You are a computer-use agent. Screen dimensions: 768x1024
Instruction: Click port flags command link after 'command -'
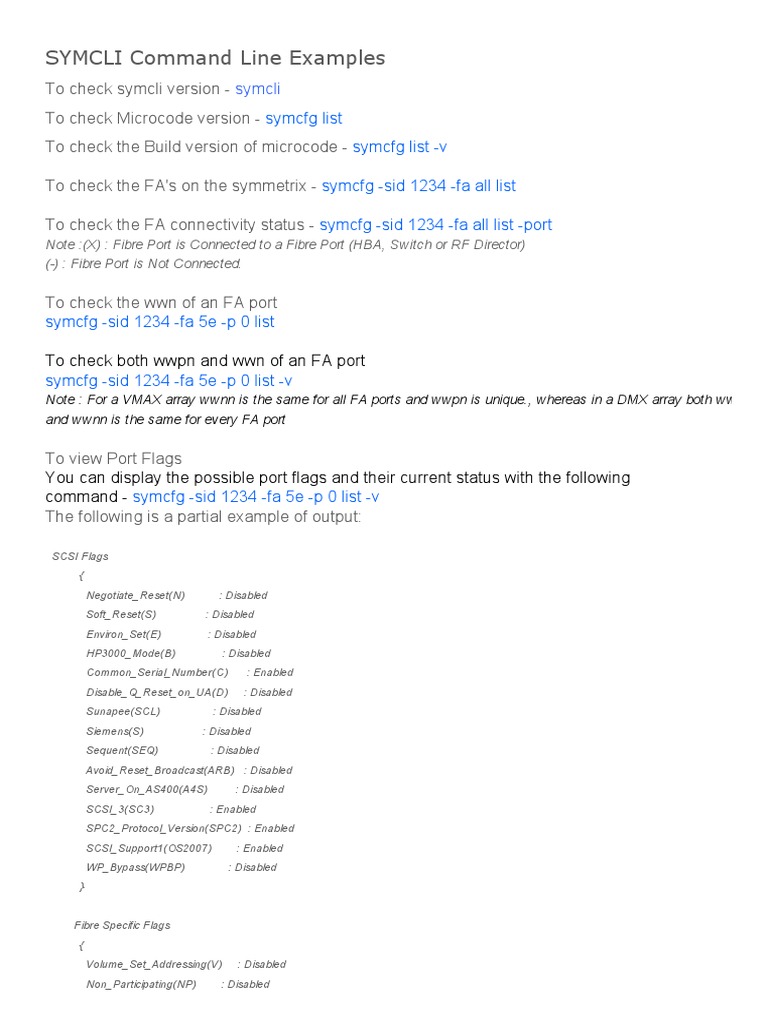256,497
